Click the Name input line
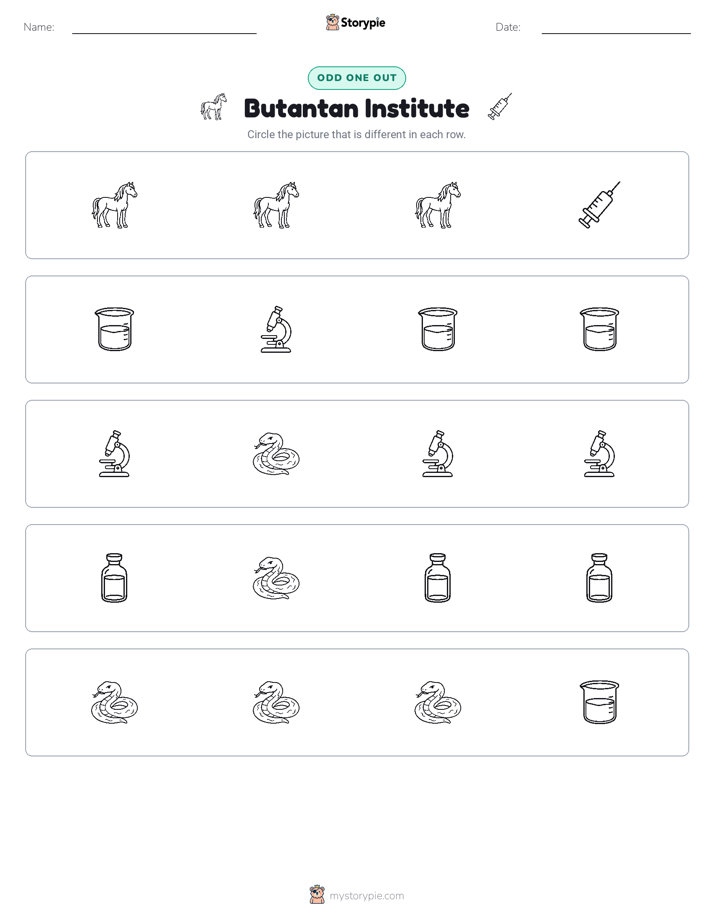This screenshot has width=714, height=924. click(164, 28)
